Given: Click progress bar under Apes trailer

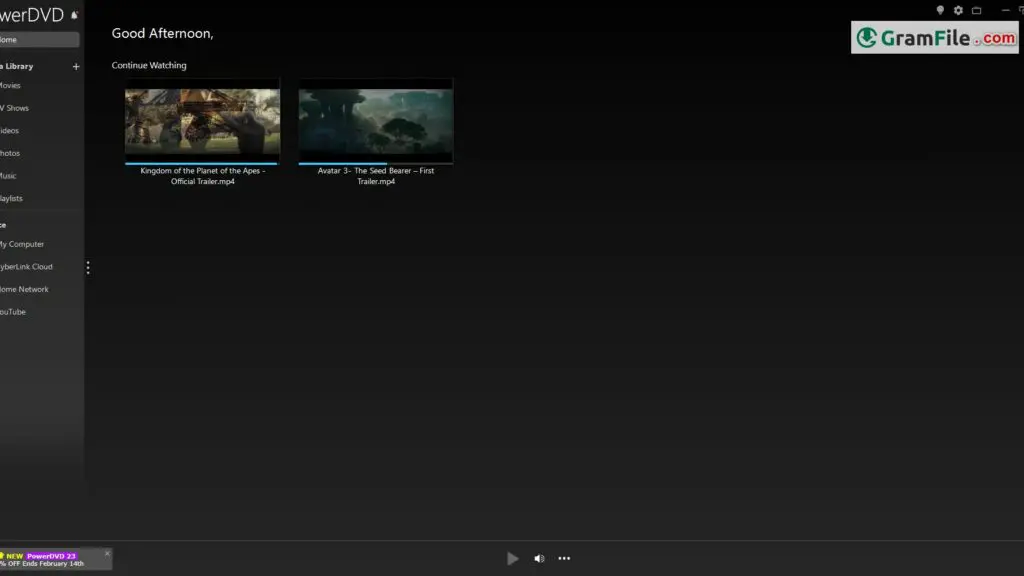Looking at the screenshot, I should coord(202,163).
